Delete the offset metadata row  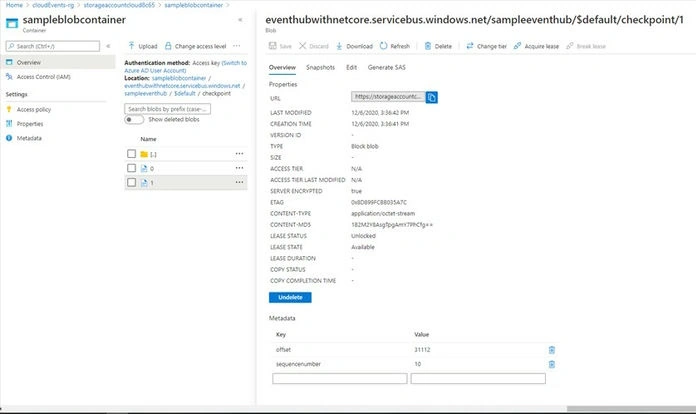(x=552, y=350)
